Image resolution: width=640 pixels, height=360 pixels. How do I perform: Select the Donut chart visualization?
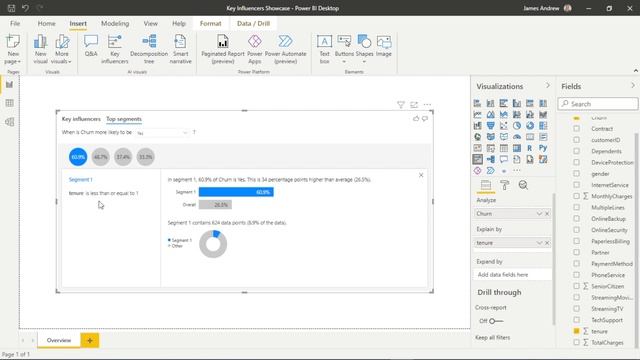530,126
